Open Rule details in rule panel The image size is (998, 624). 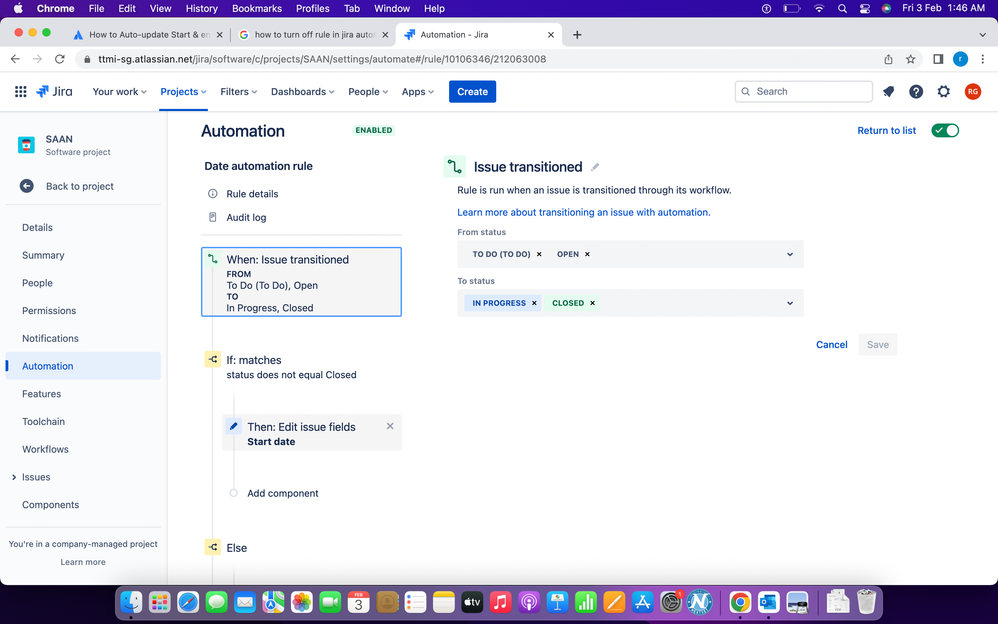(x=252, y=194)
